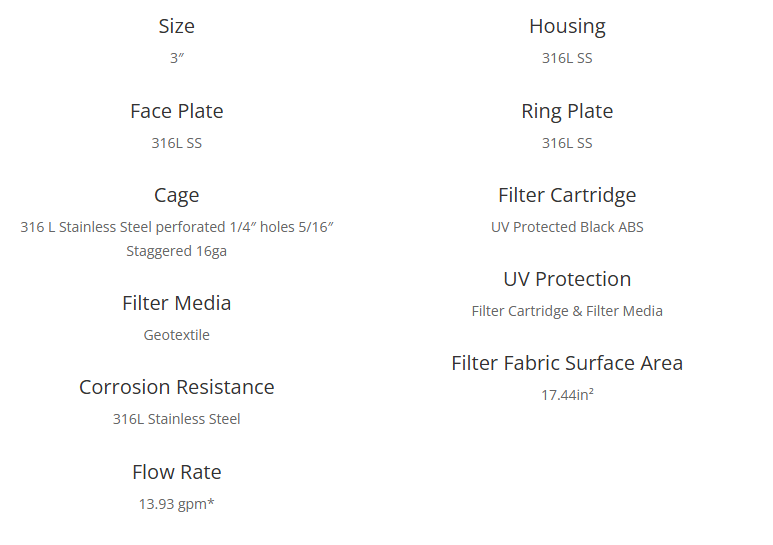The image size is (773, 545).
Task: Click the Flow Rate heading
Action: click(x=176, y=472)
